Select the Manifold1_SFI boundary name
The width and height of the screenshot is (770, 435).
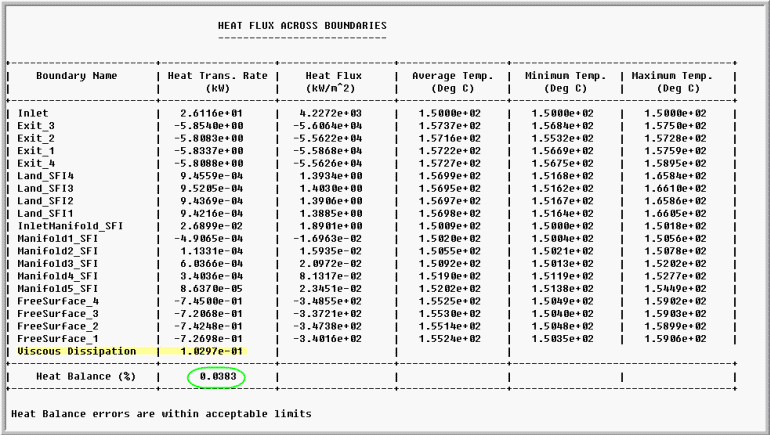click(57, 239)
